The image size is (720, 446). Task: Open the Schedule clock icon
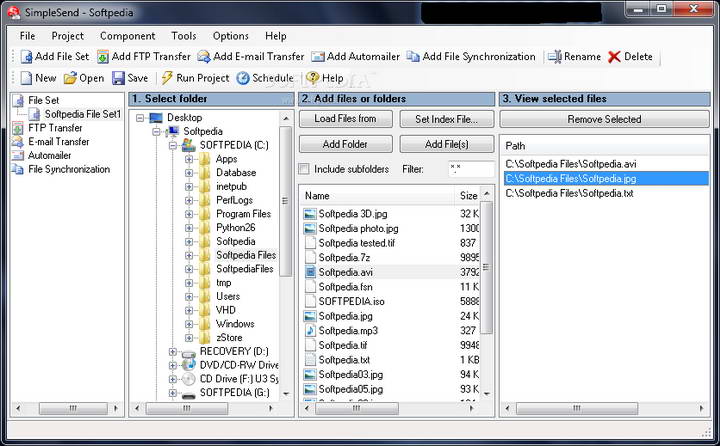point(244,78)
